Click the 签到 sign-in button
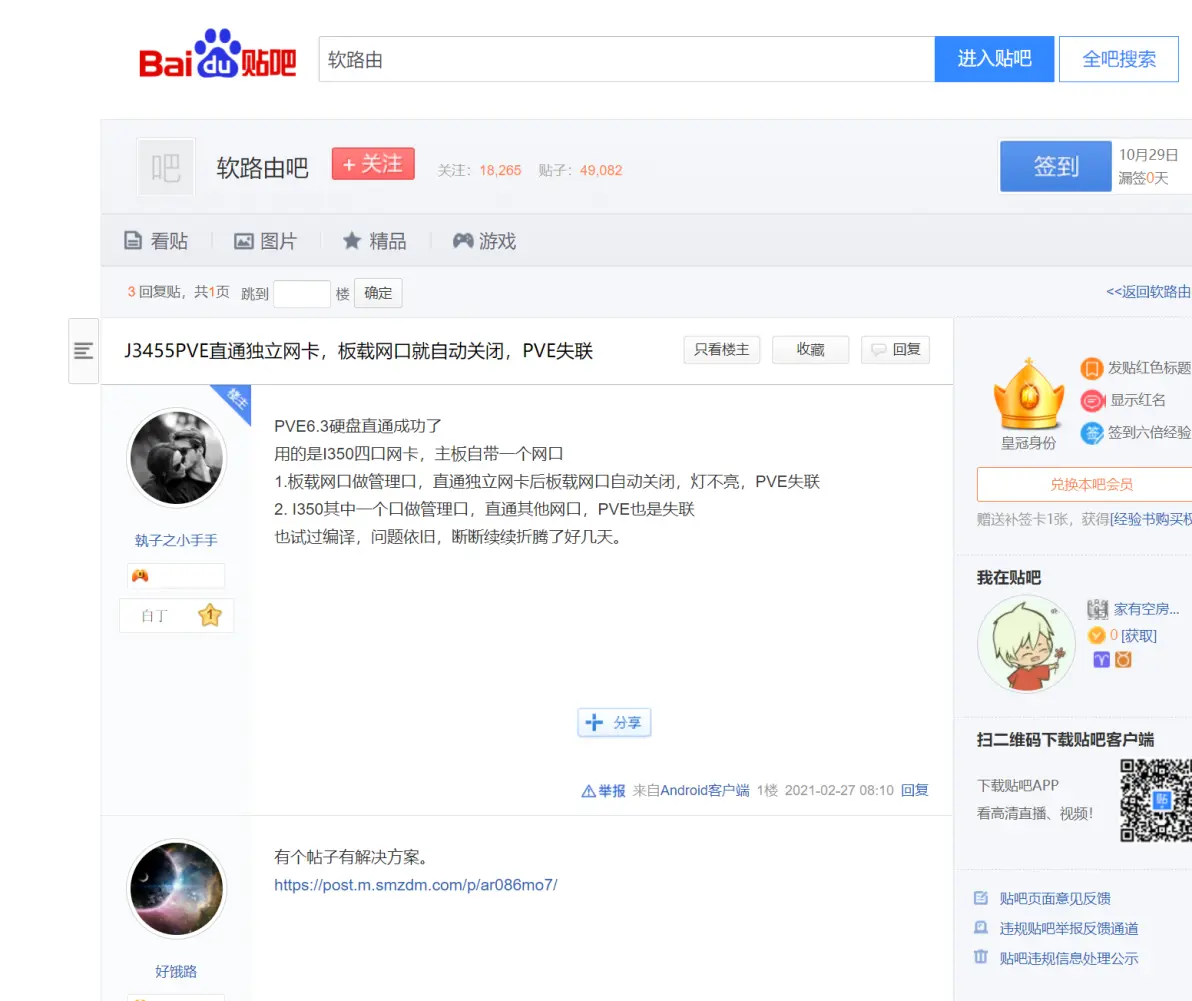Image resolution: width=1192 pixels, height=1001 pixels. [x=1055, y=166]
